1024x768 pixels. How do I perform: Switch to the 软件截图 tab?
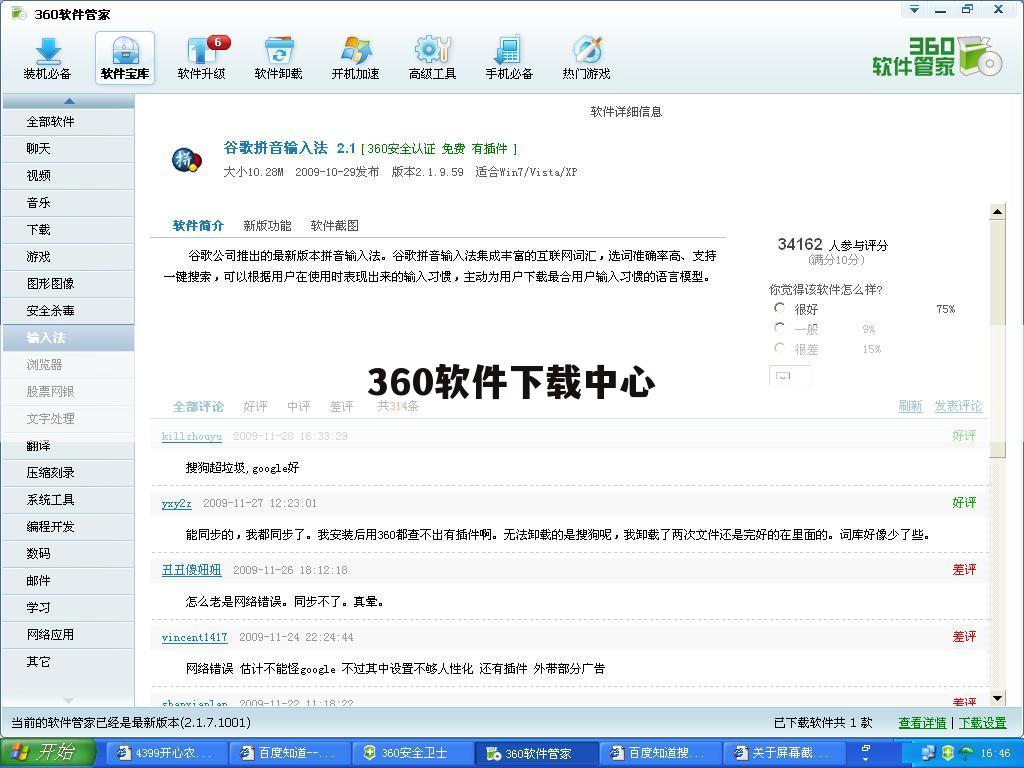[334, 225]
